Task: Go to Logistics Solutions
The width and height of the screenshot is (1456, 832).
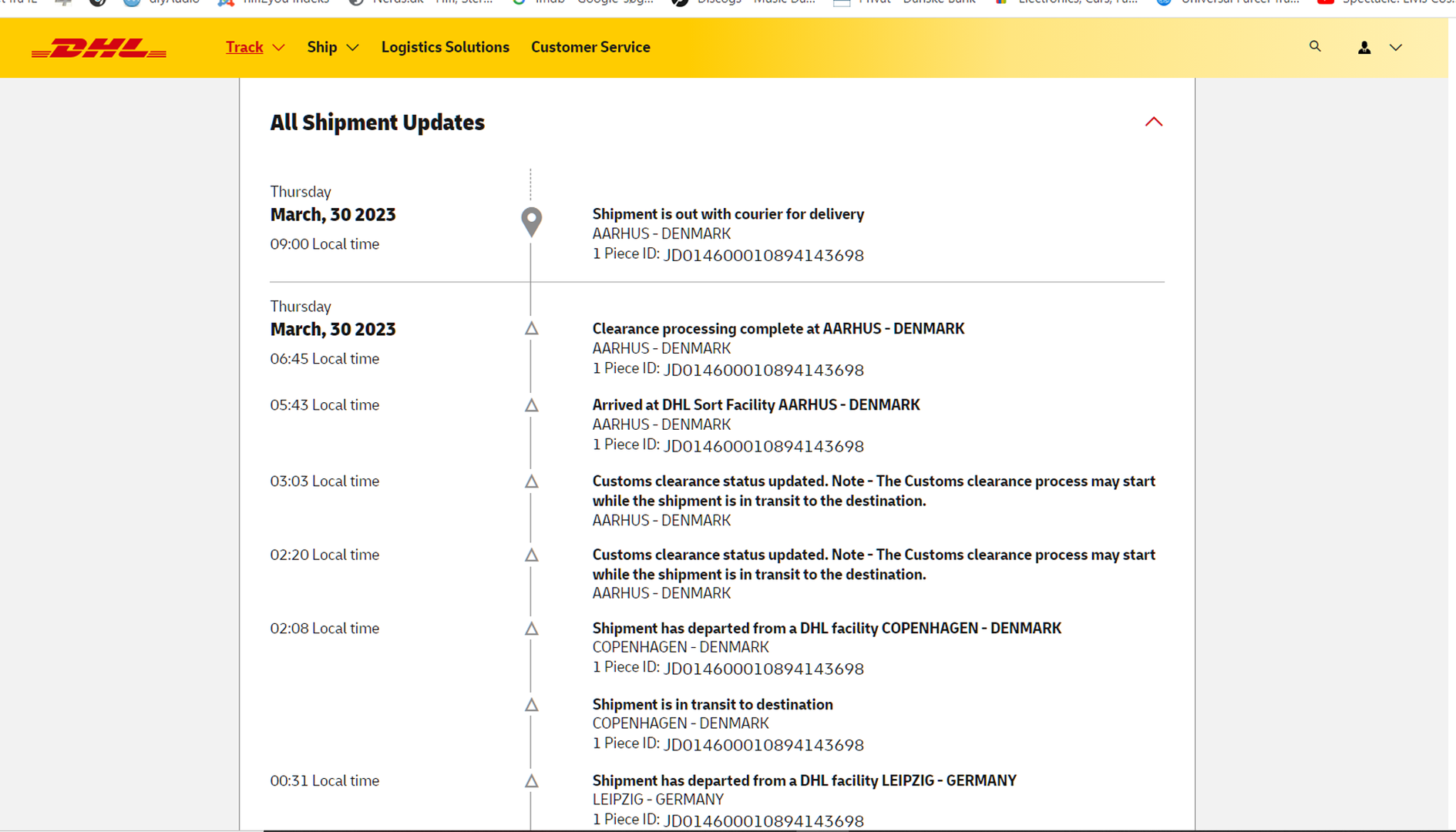Action: [446, 47]
